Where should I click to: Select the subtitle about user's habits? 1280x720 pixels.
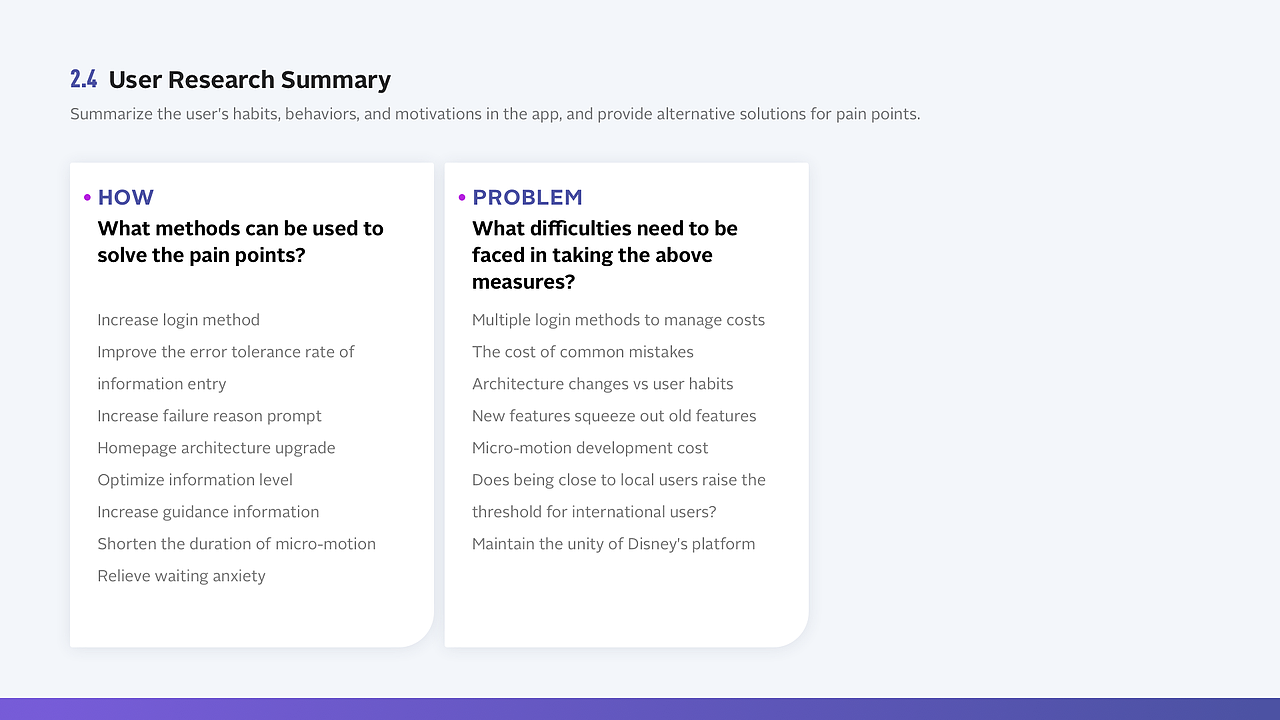tap(495, 114)
